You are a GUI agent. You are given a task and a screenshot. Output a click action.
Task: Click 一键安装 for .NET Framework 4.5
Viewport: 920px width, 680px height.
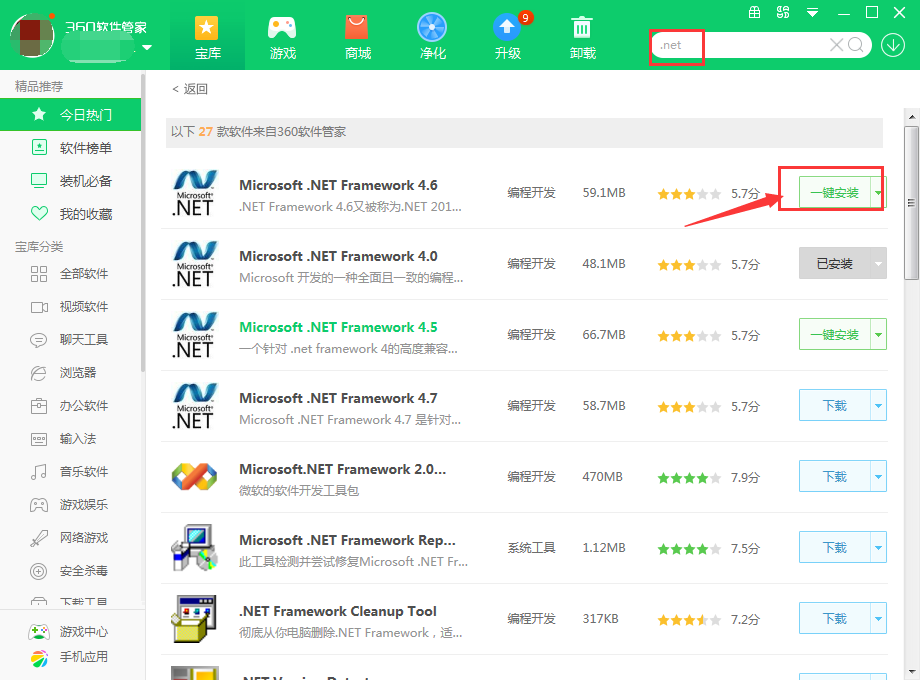pyautogui.click(x=834, y=335)
